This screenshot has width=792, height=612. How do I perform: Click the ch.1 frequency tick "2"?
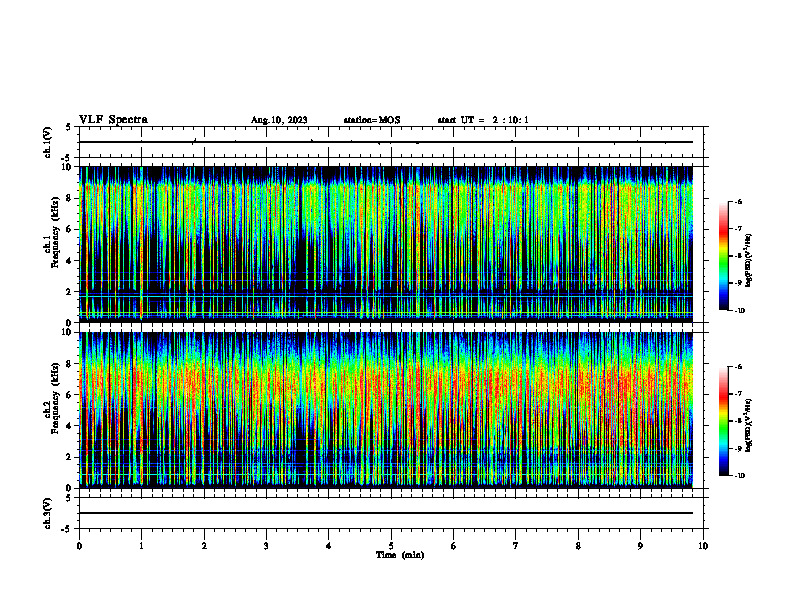coord(70,292)
